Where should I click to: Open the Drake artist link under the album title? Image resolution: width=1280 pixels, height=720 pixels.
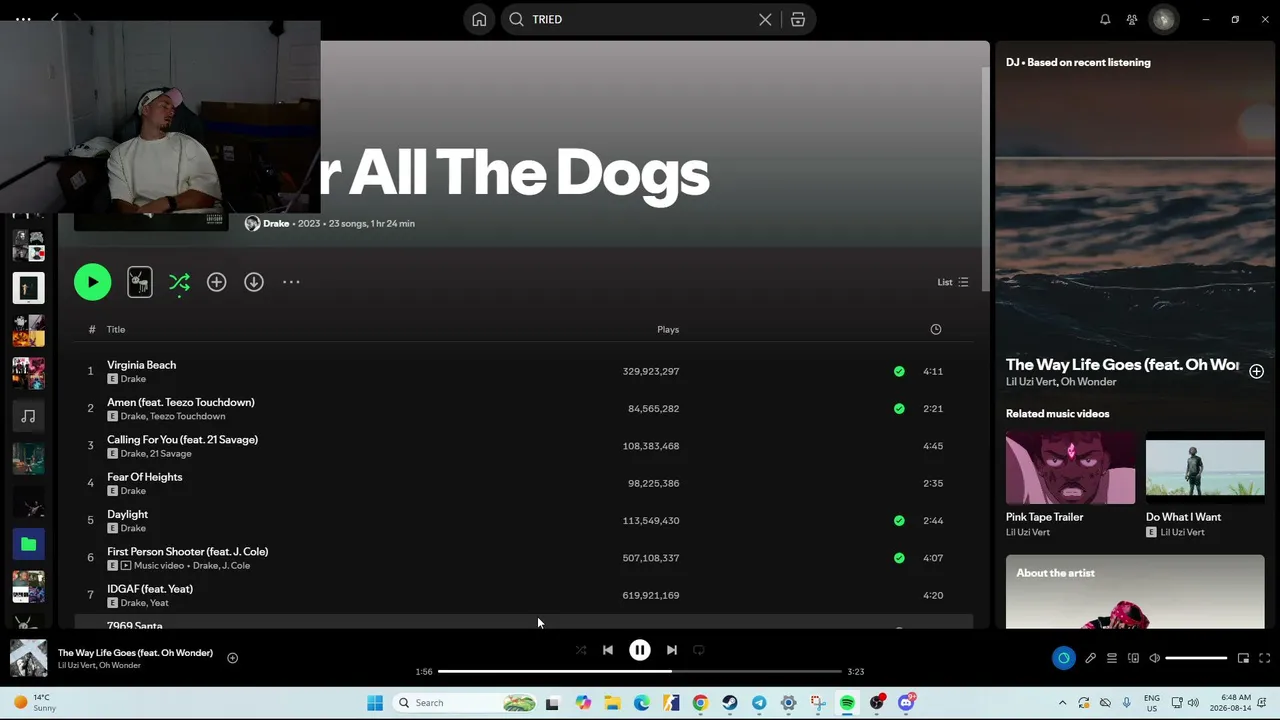pos(276,223)
